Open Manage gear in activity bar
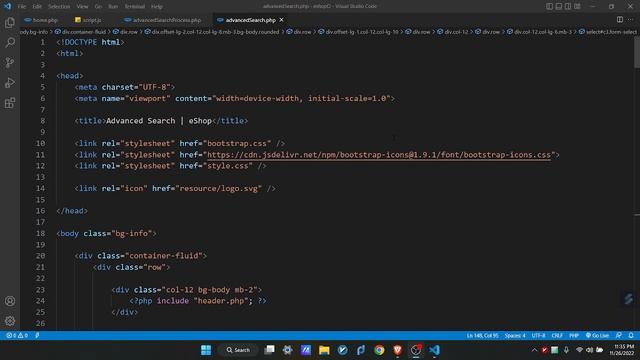The height and width of the screenshot is (360, 640). (x=10, y=321)
